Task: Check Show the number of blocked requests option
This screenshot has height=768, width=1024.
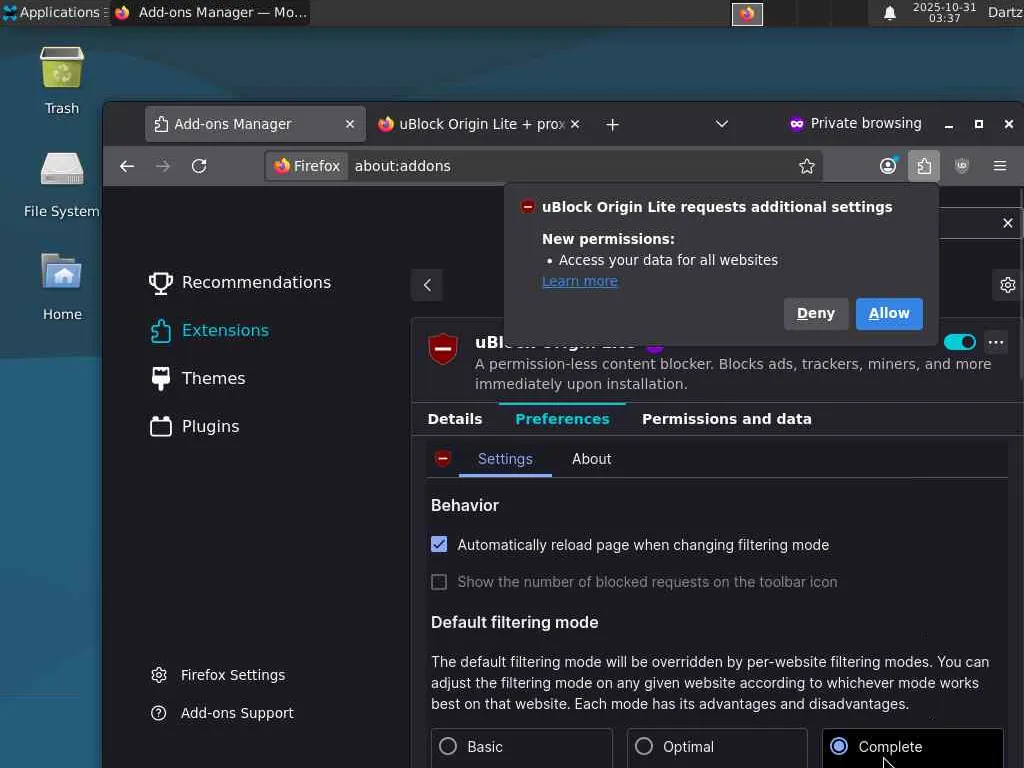Action: tap(439, 581)
